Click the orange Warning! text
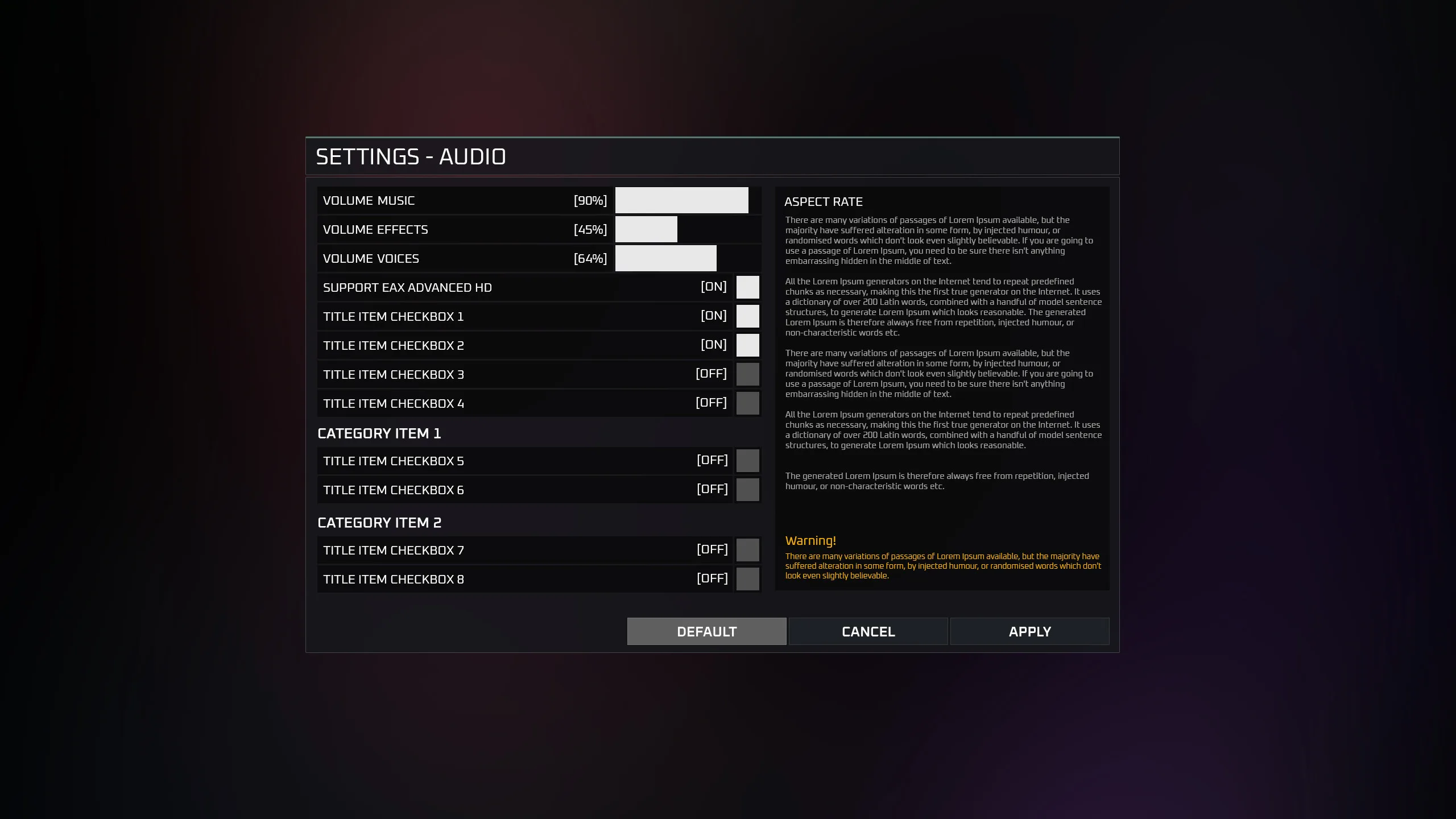Screen dimensions: 1456x819 point(810,541)
